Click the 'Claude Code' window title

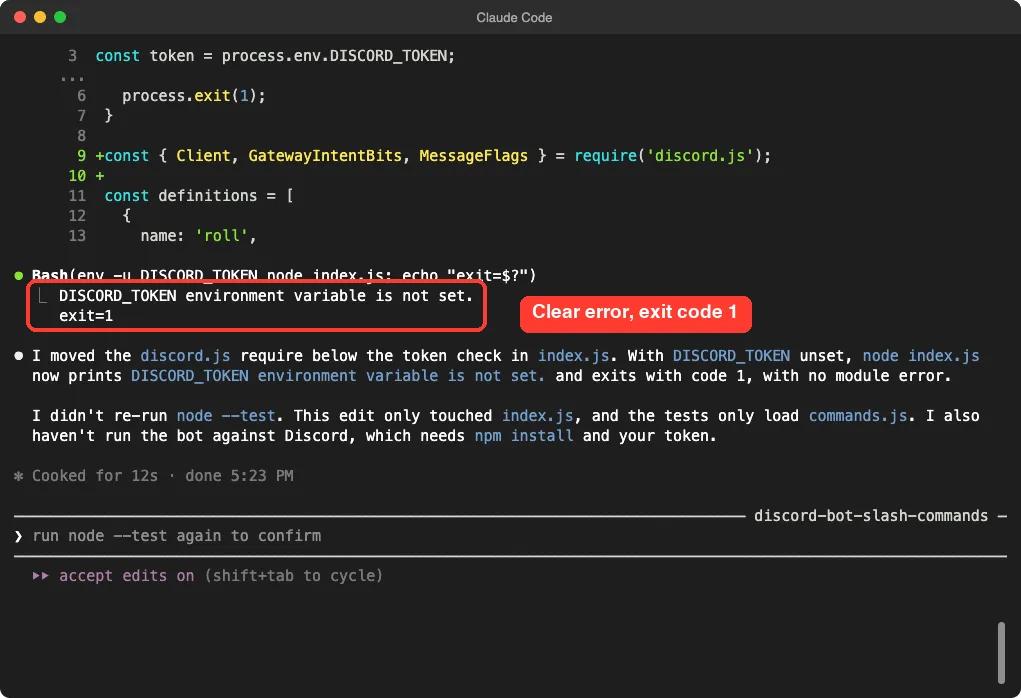(x=514, y=18)
